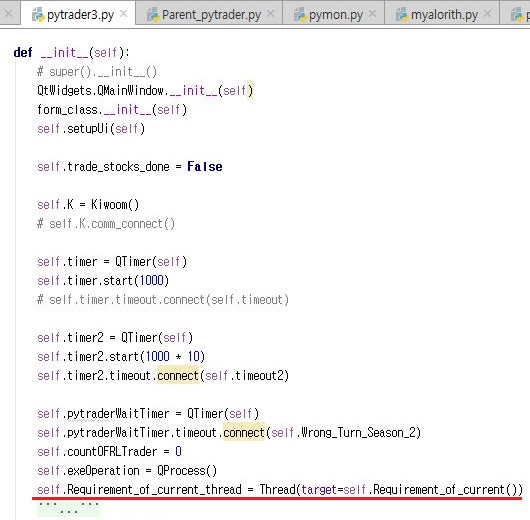Click the Python file icon on pytrader3.py tab
This screenshot has width=530, height=520.
click(38, 15)
